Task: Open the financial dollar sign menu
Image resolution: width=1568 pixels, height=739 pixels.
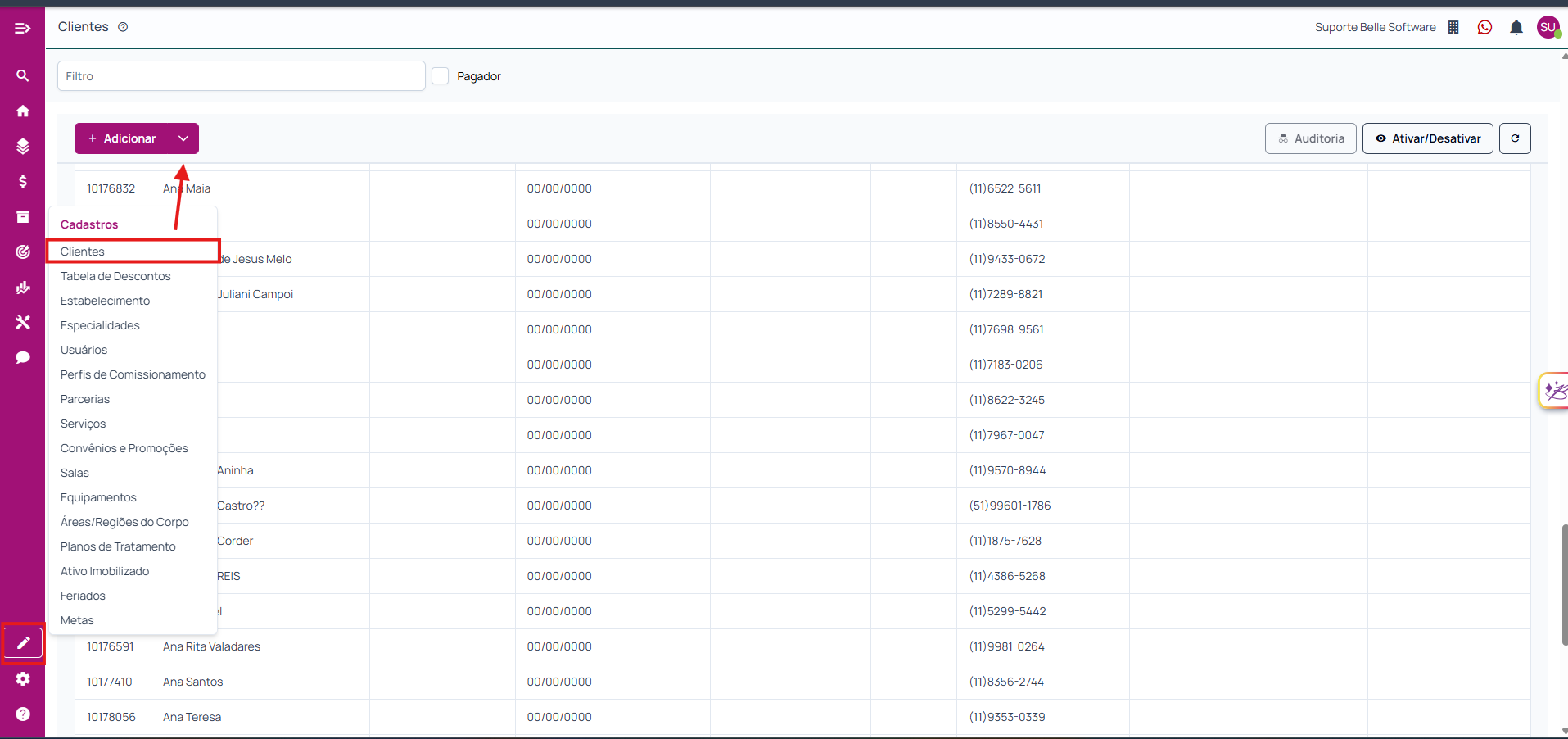Action: click(x=23, y=181)
